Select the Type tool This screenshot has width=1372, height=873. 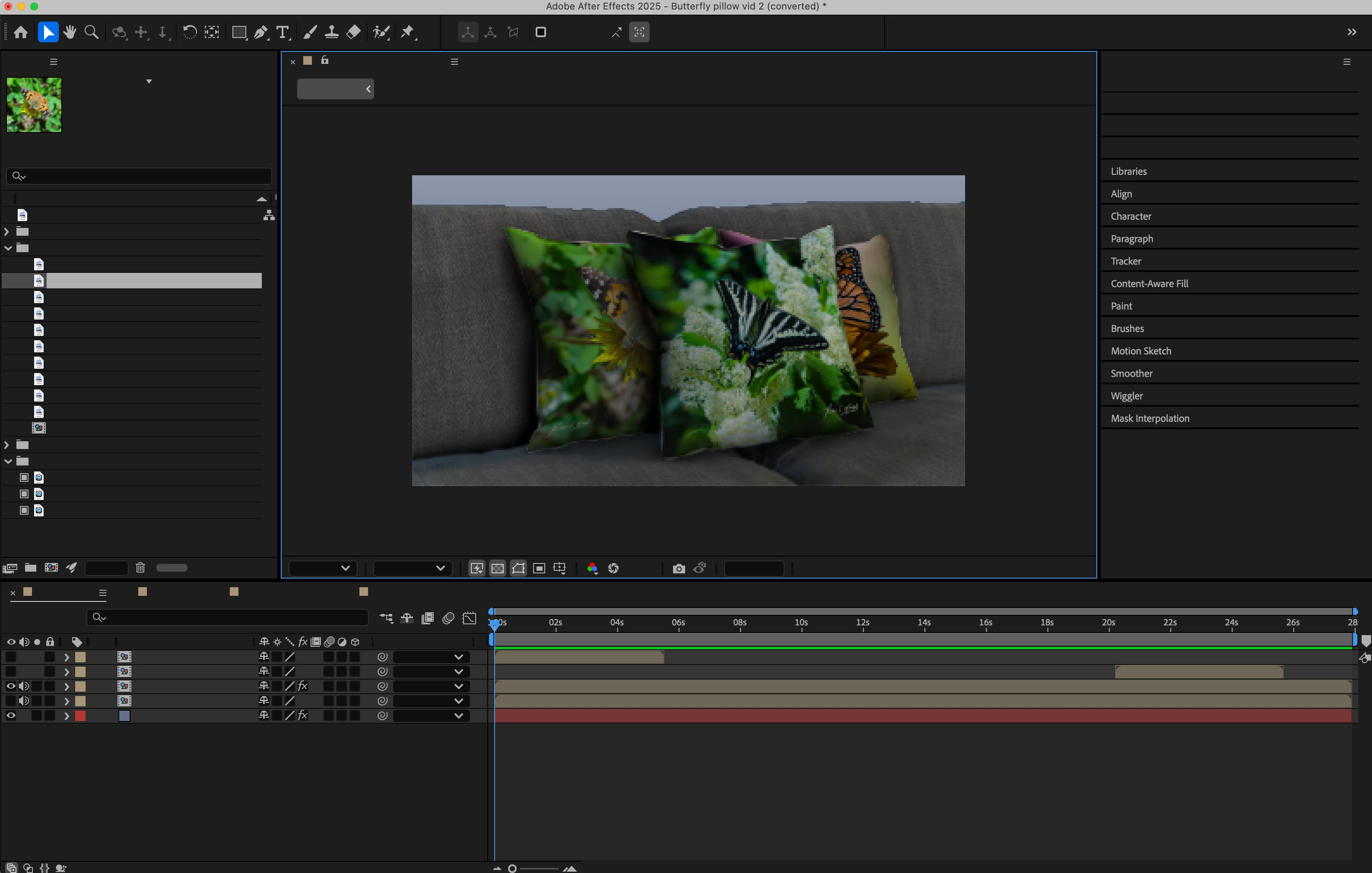(x=282, y=32)
